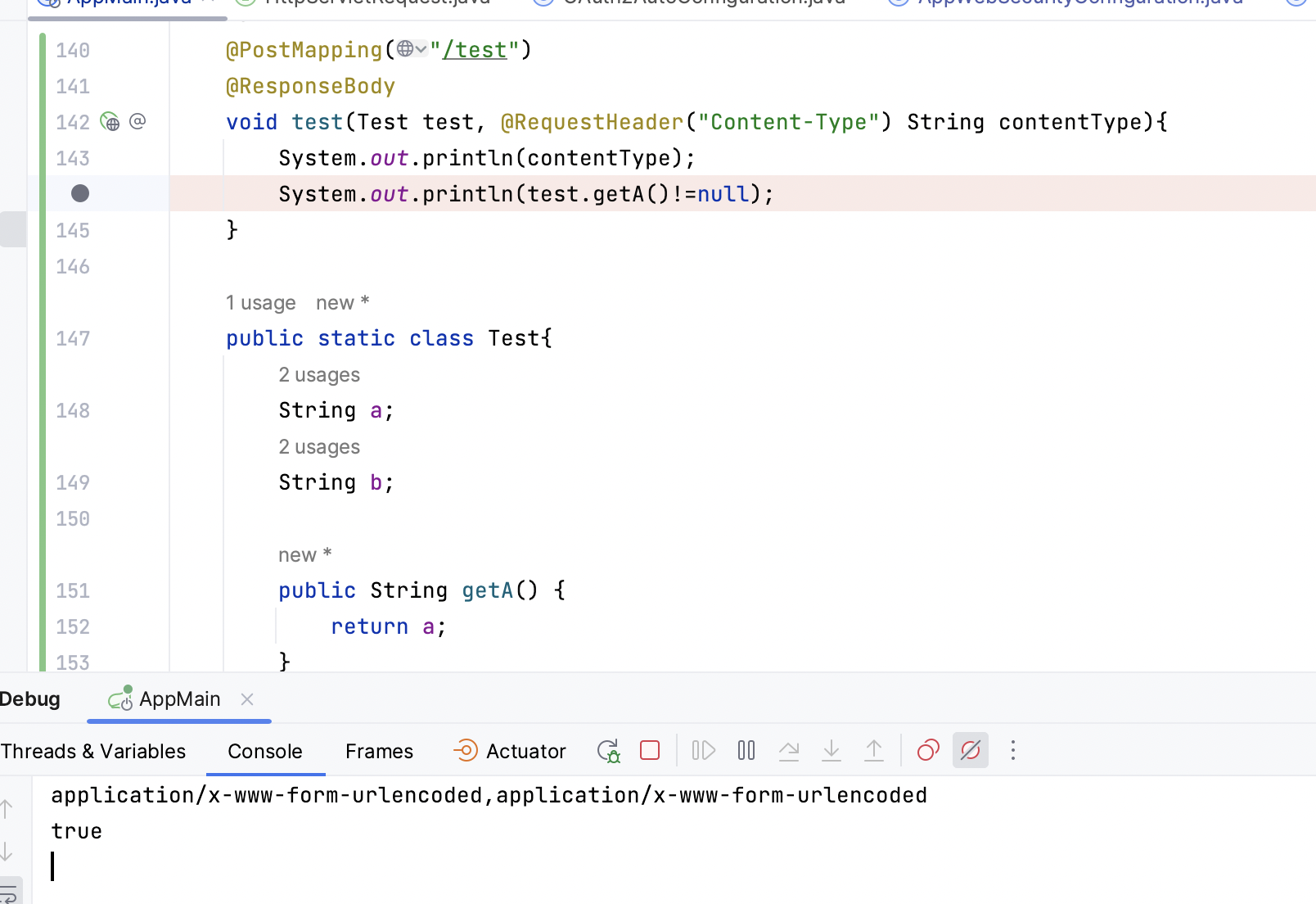Image resolution: width=1316 pixels, height=904 pixels.
Task: Click the Step Out button
Action: [x=874, y=750]
